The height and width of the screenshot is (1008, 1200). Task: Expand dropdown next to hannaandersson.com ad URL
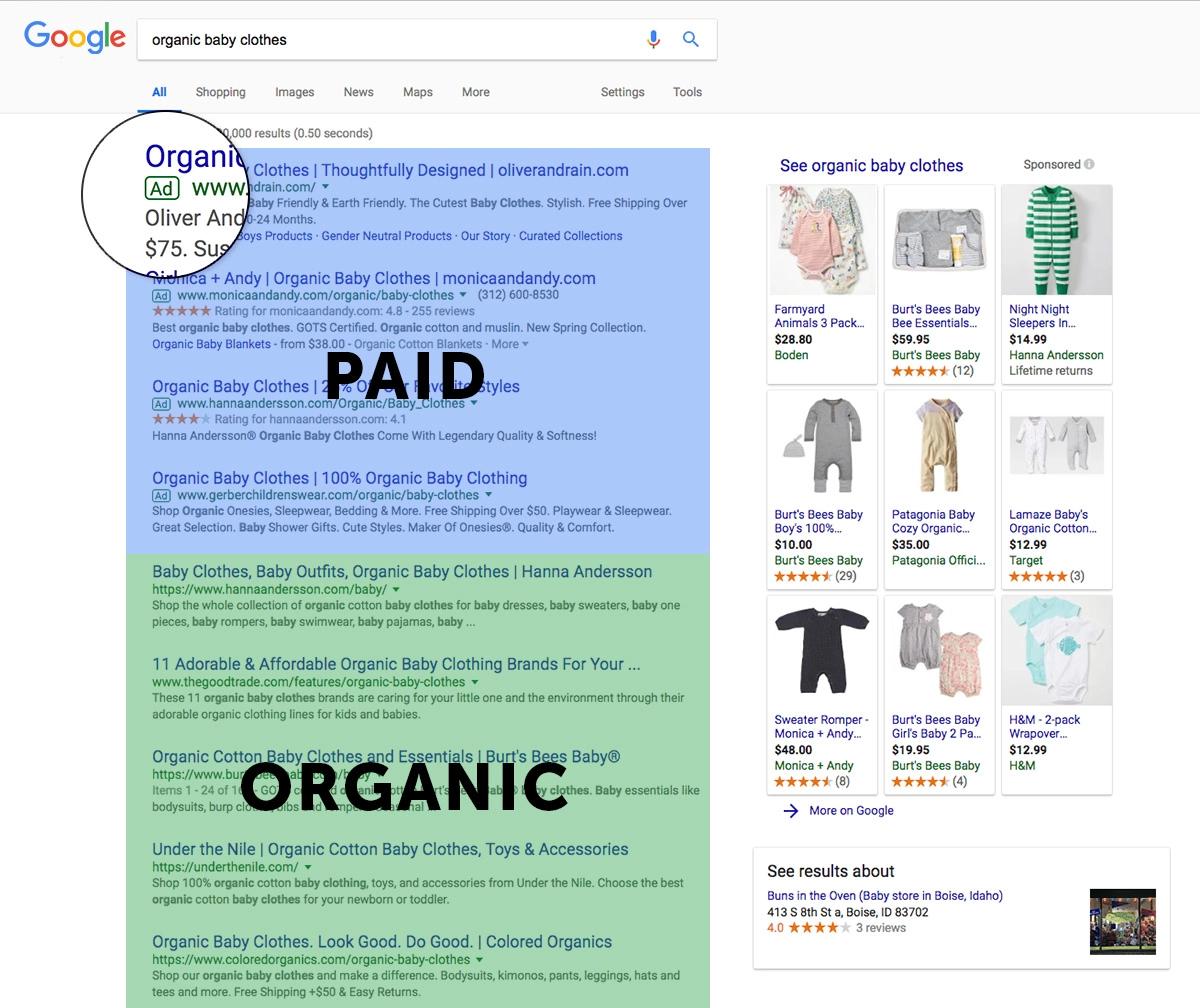(x=474, y=404)
